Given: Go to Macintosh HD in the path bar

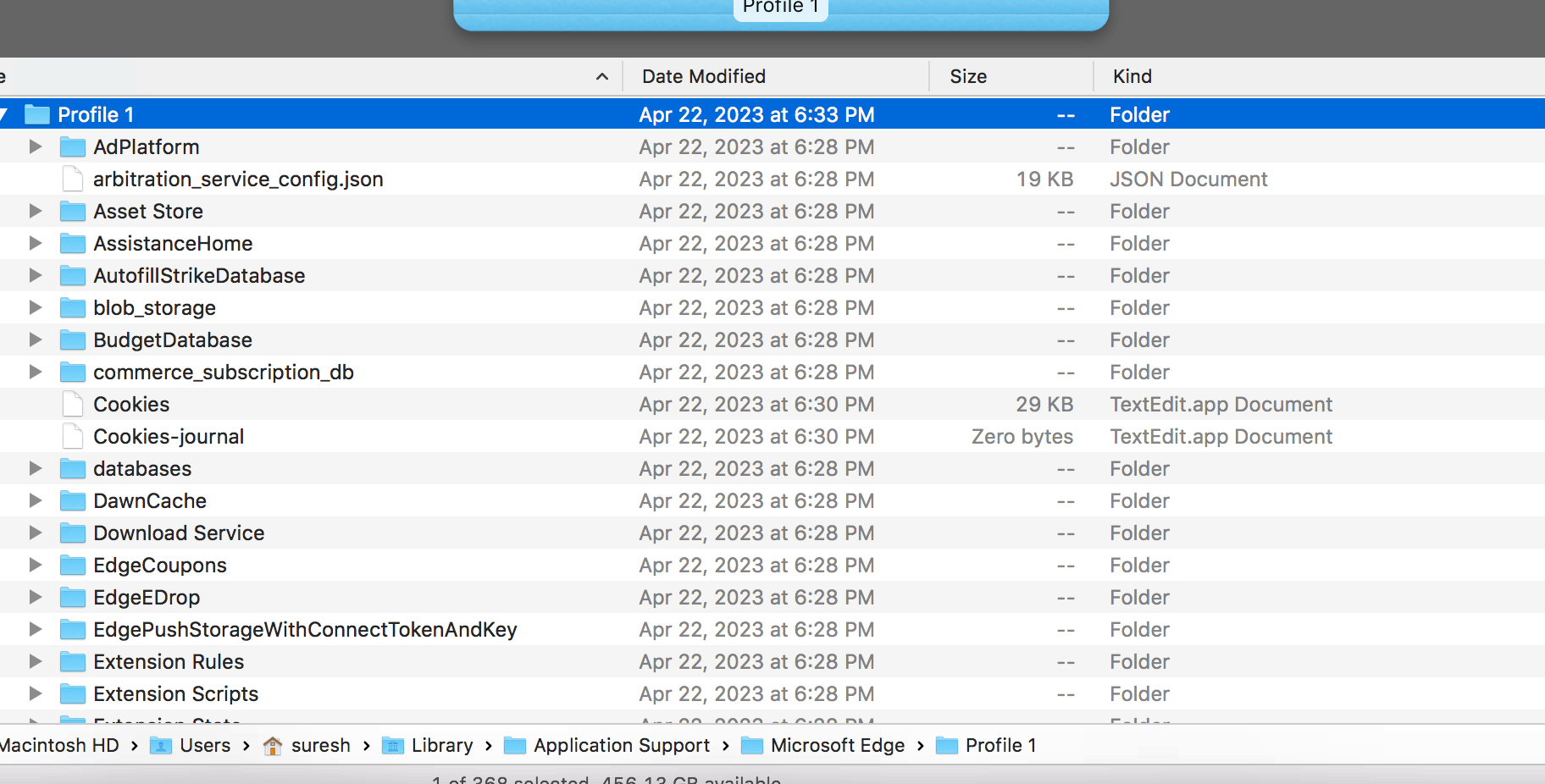Looking at the screenshot, I should point(59,746).
